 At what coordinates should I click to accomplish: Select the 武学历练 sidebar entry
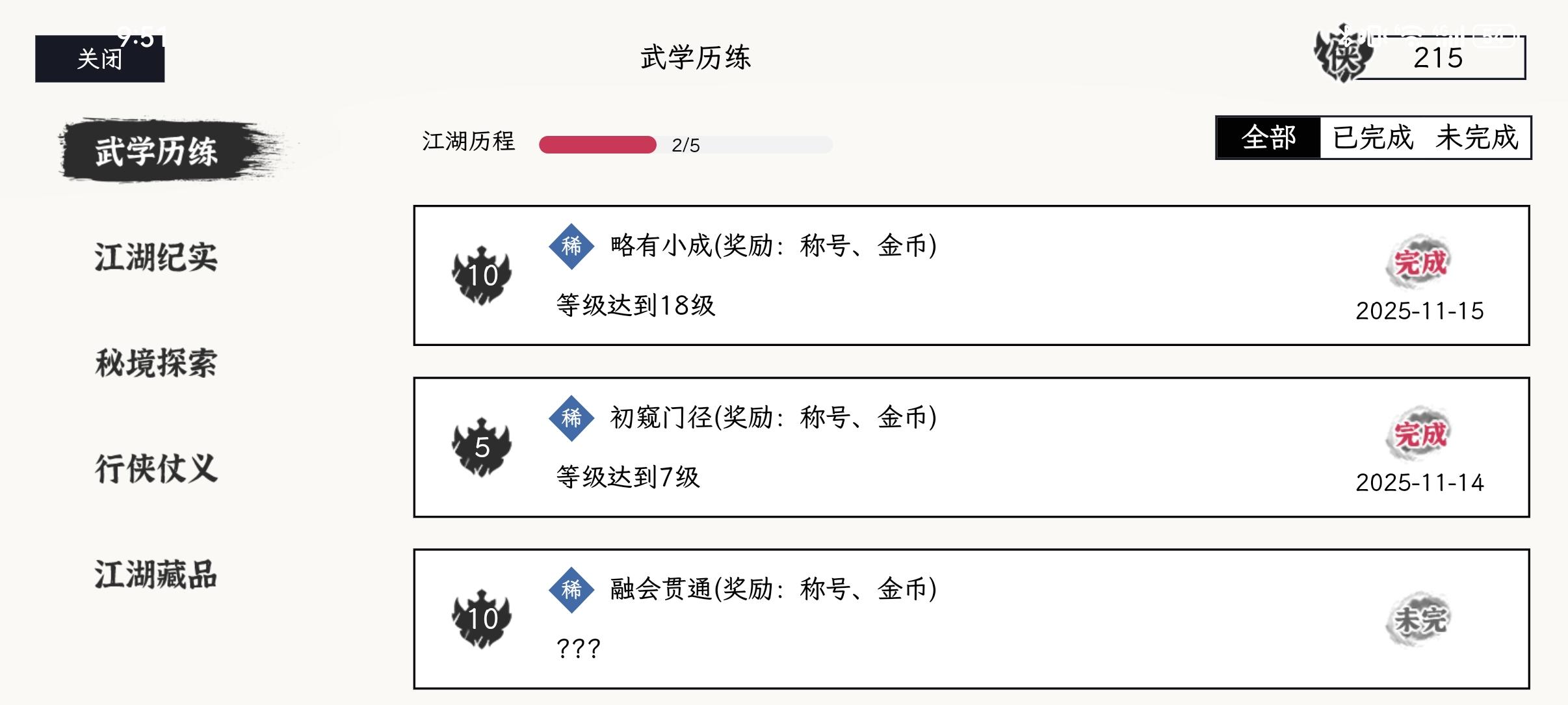pos(156,151)
